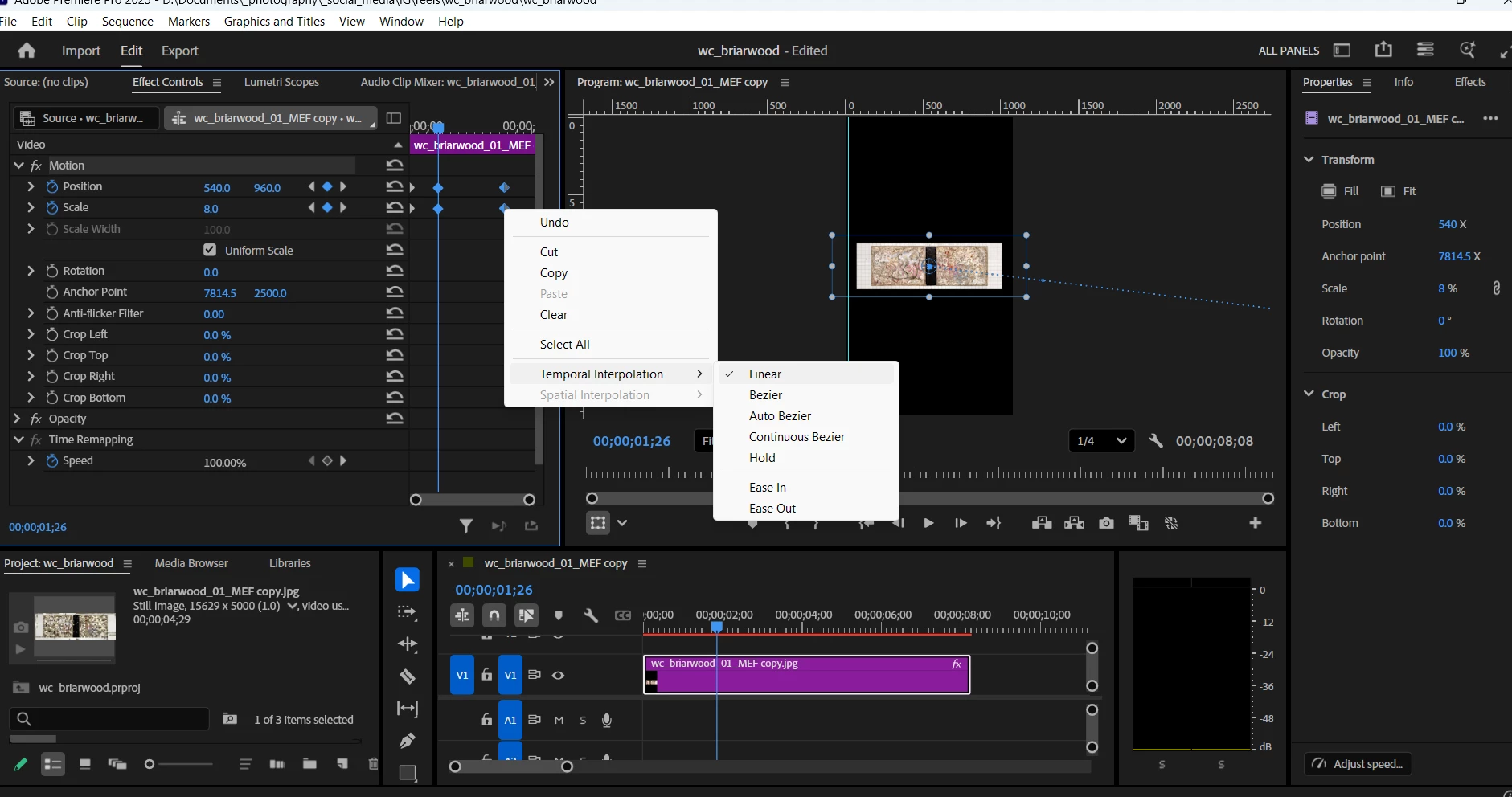Select the Rectangle tool

tap(408, 773)
